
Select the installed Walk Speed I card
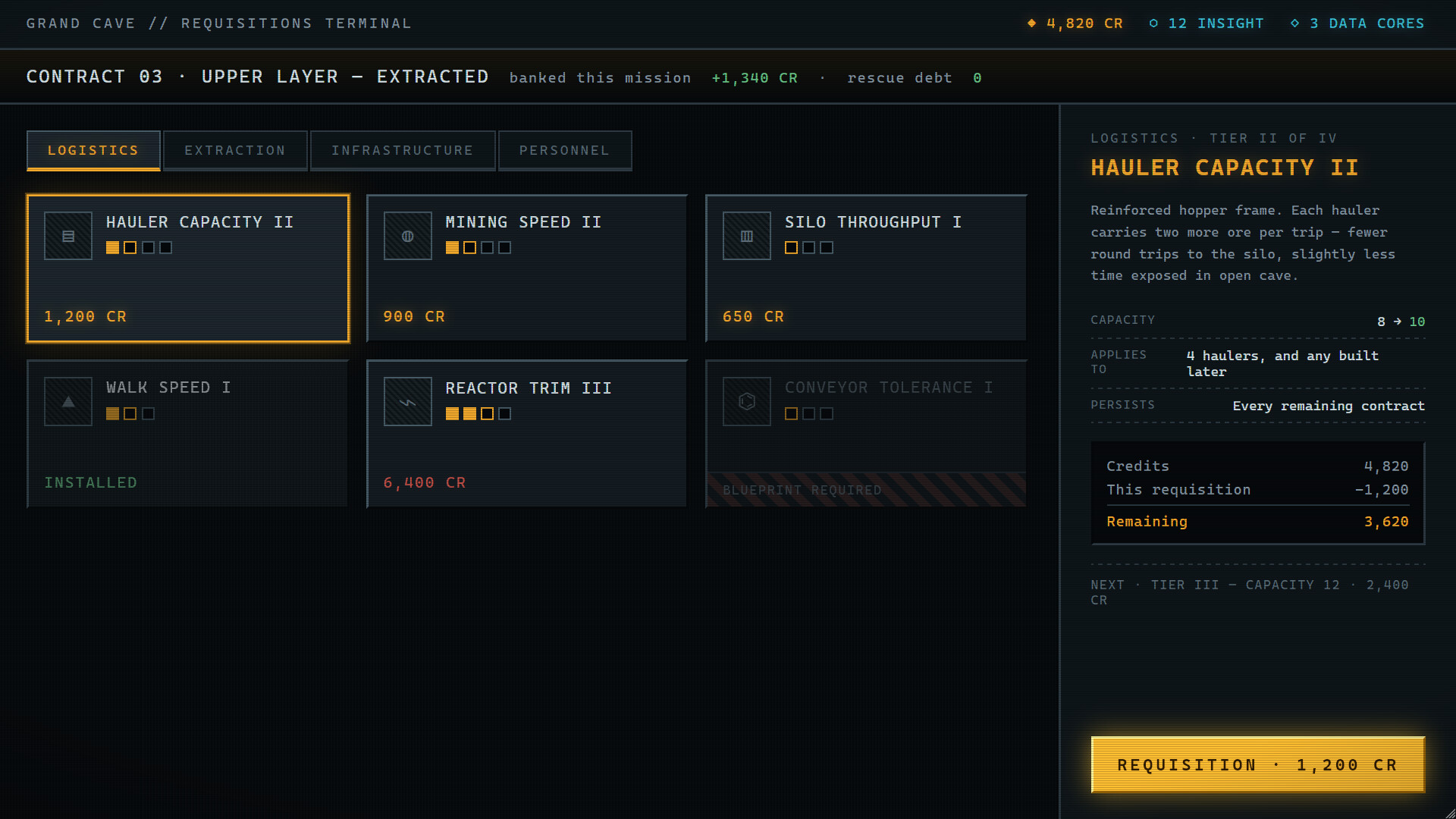point(188,434)
